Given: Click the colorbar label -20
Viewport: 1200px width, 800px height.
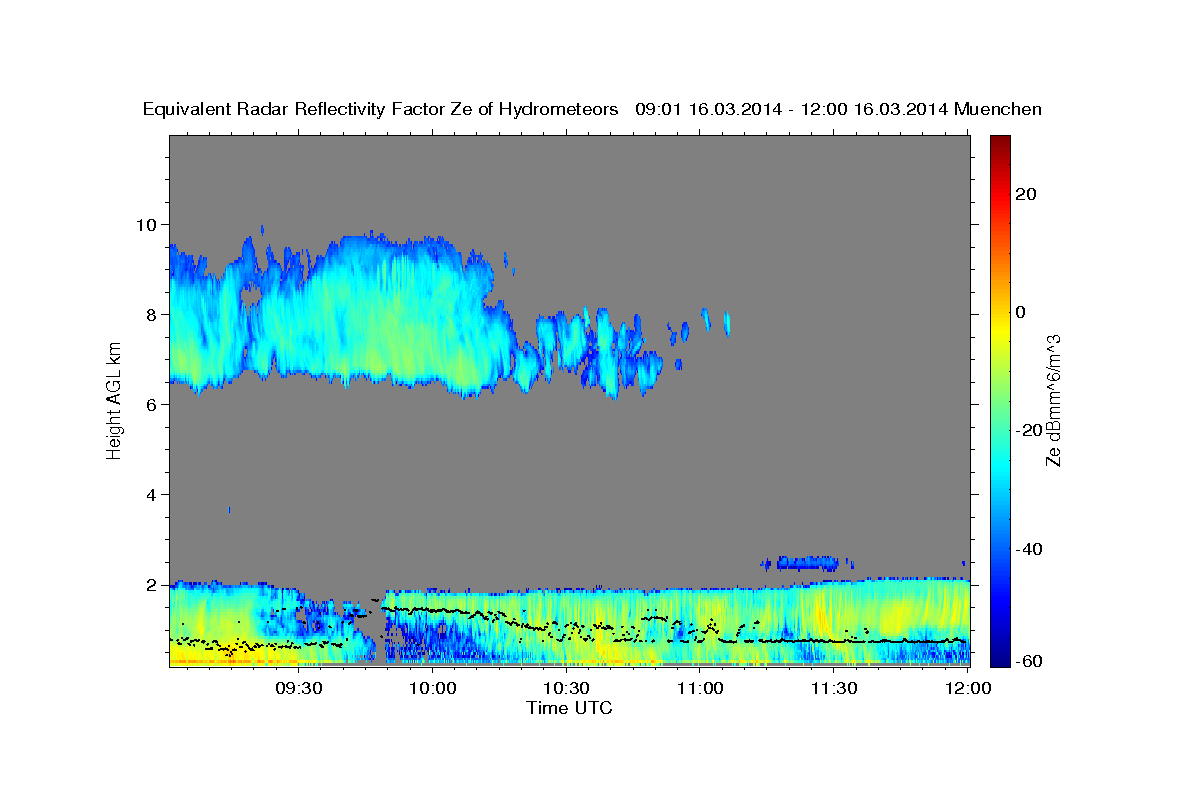Looking at the screenshot, I should [1031, 430].
